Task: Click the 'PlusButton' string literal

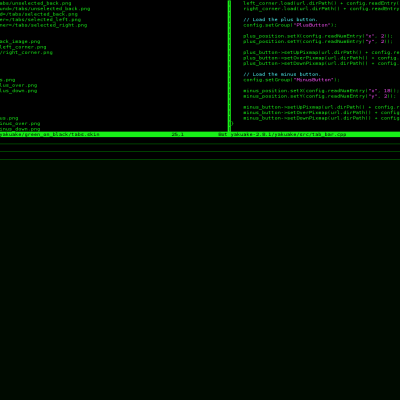Action: point(313,25)
